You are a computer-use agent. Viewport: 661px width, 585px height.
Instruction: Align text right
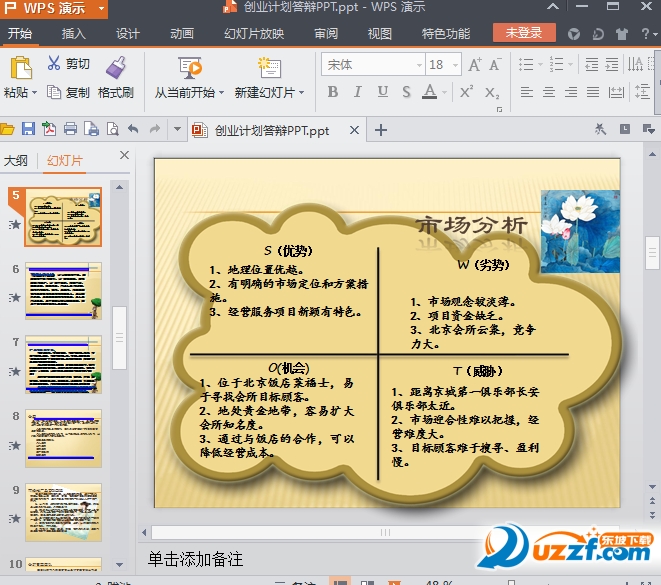[x=571, y=92]
